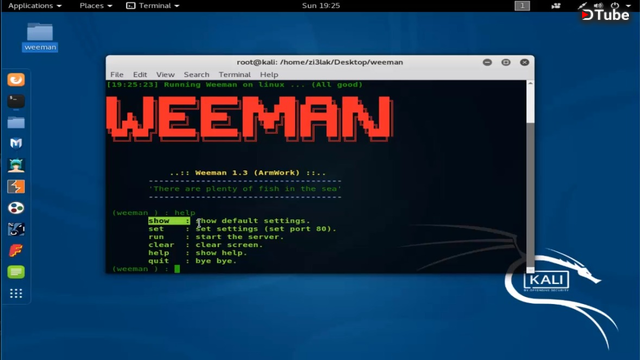
Task: Launch Burp Suite icon in dock
Action: pyautogui.click(x=16, y=187)
